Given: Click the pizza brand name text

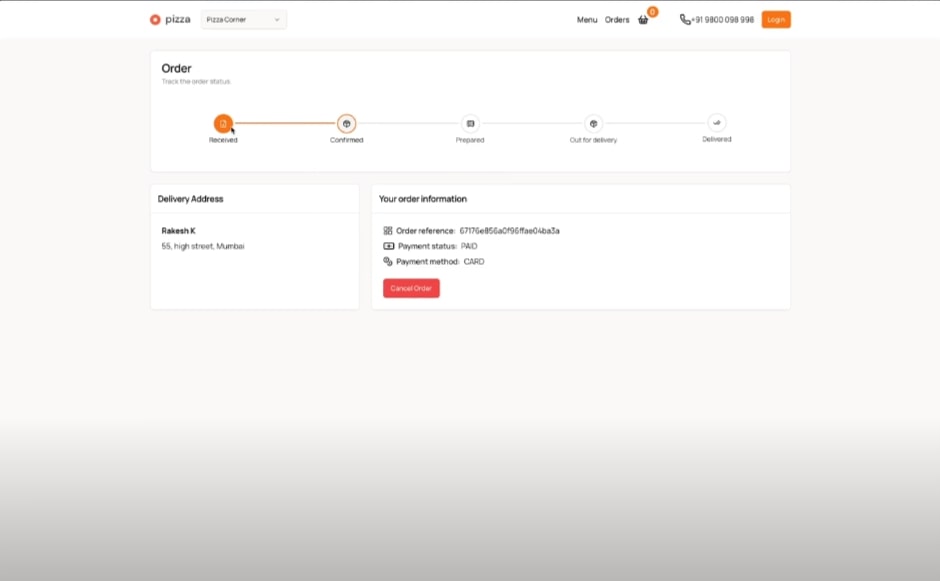Looking at the screenshot, I should [x=178, y=20].
